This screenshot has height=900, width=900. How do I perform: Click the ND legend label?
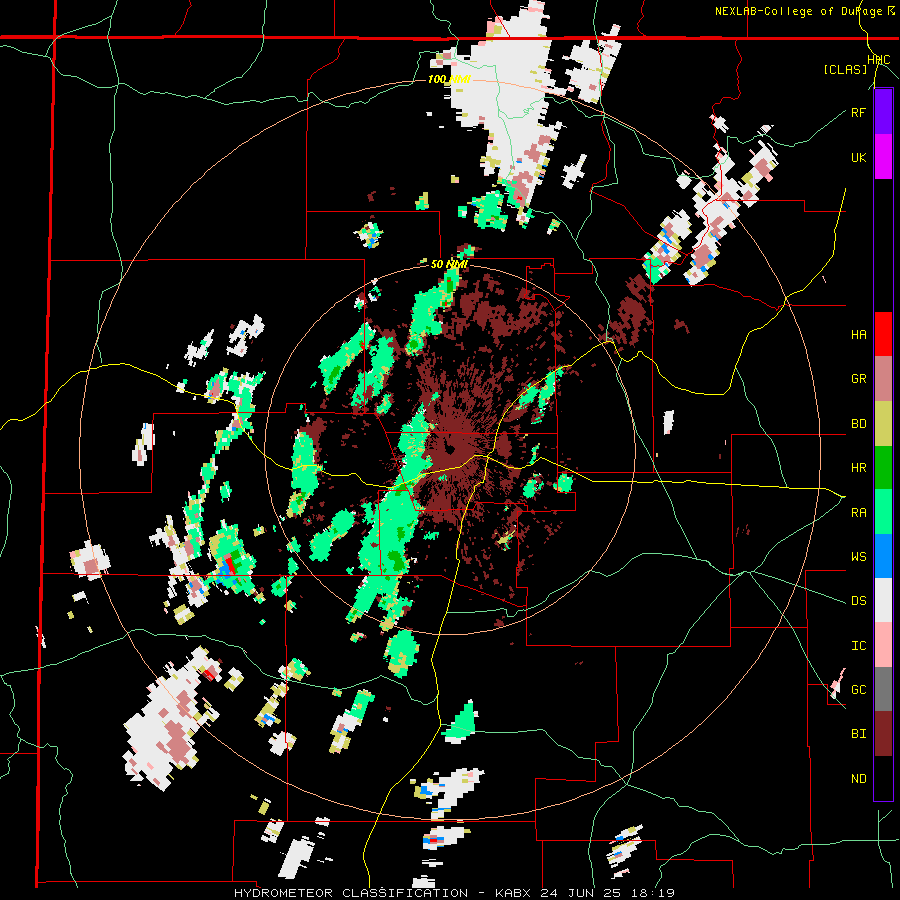[858, 779]
